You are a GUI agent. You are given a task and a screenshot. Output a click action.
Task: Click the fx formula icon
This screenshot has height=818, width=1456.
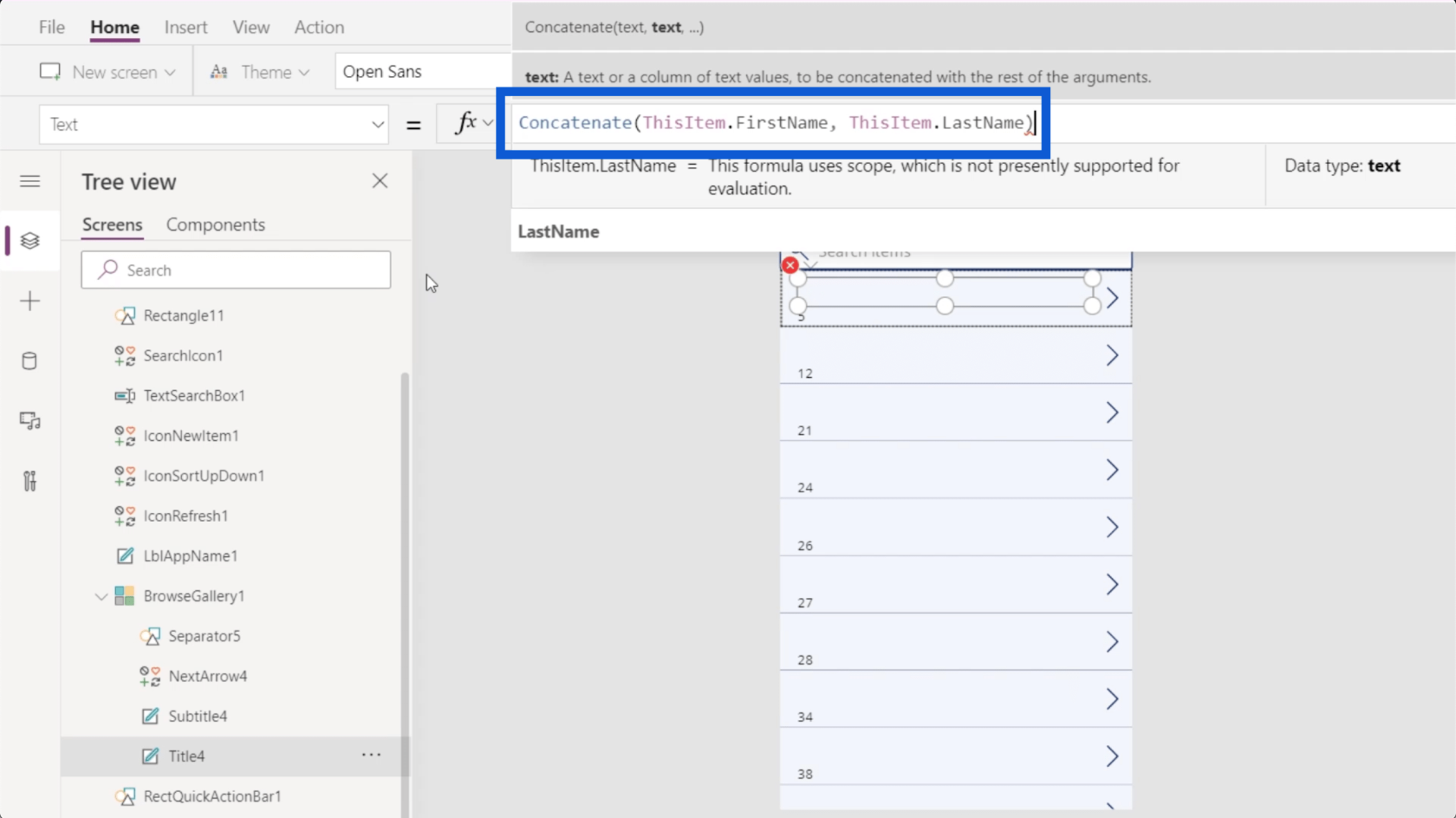466,123
